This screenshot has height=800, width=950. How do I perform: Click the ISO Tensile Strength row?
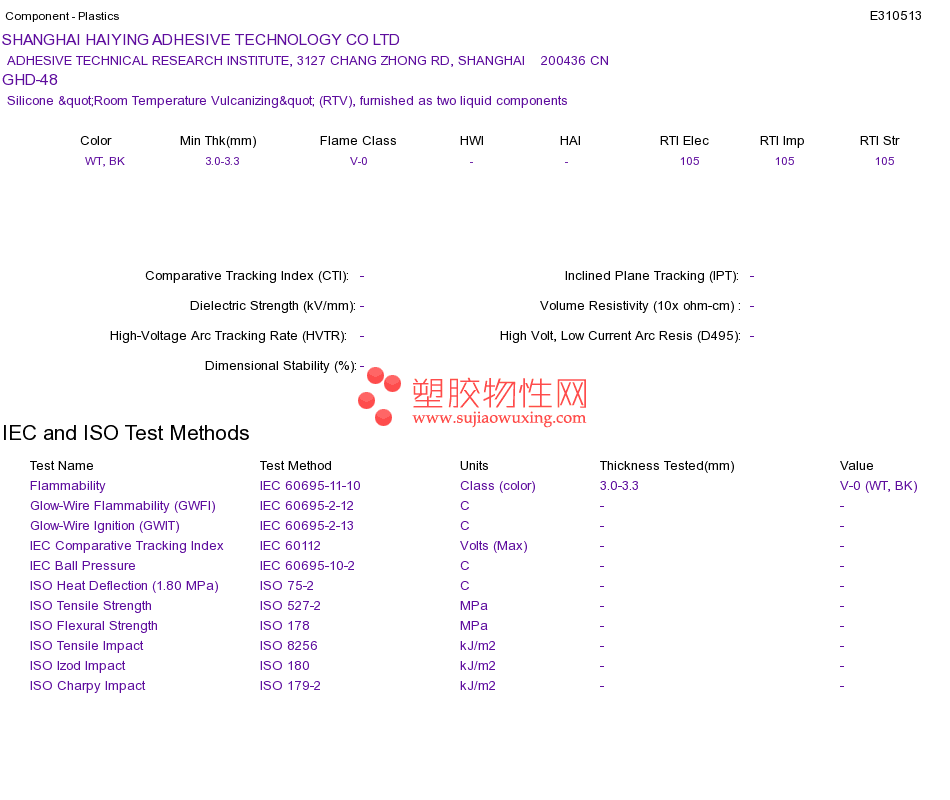point(91,605)
